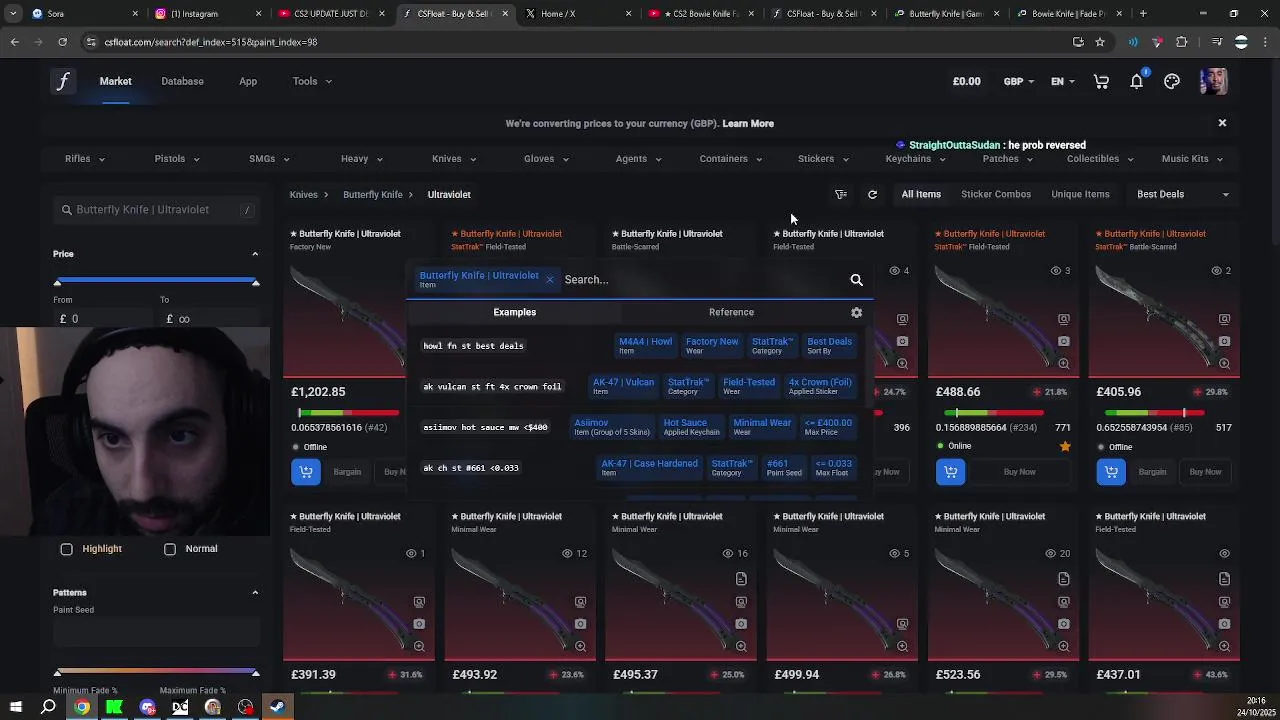The width and height of the screenshot is (1280, 720).
Task: Open the Best Deals sort dropdown
Action: (1183, 195)
